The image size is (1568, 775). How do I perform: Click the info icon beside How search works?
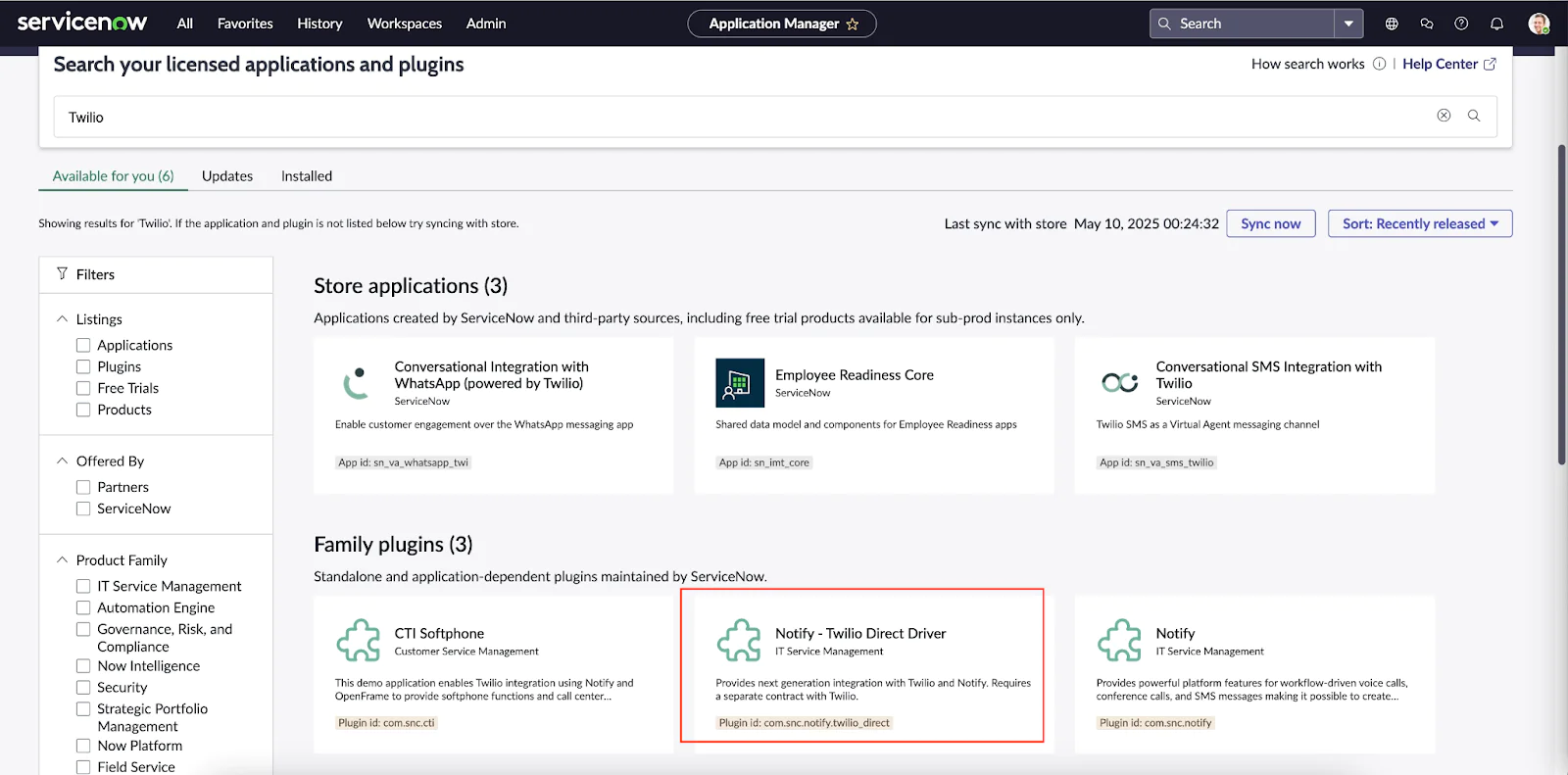pyautogui.click(x=1379, y=64)
